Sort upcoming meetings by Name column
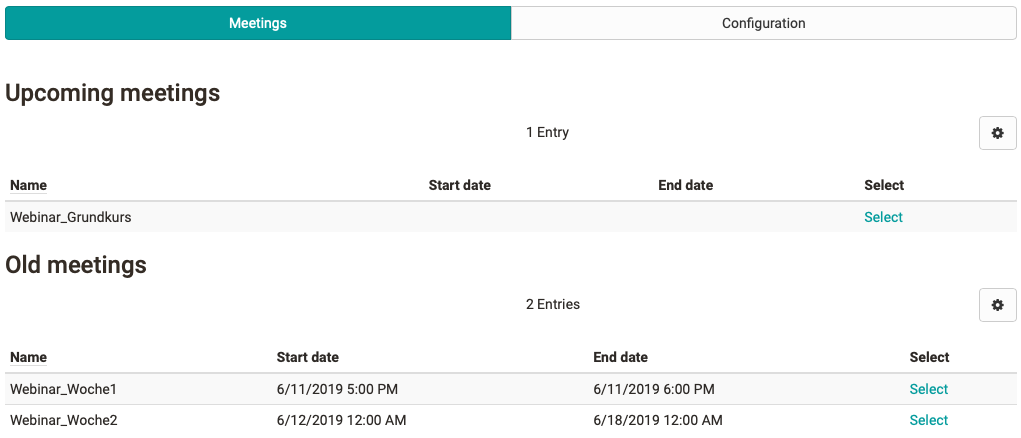The width and height of the screenshot is (1021, 438). coord(28,185)
